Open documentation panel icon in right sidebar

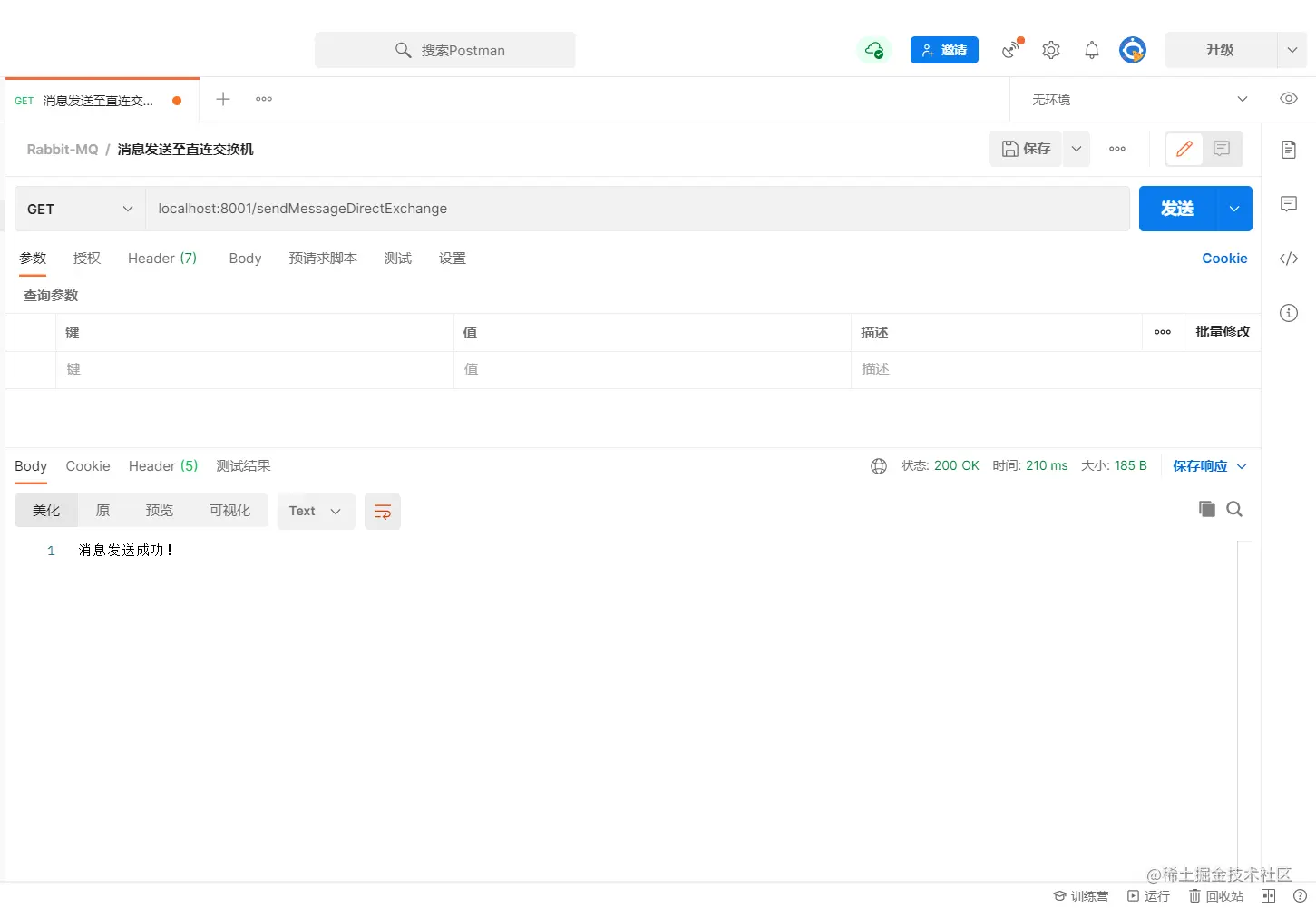1289,150
